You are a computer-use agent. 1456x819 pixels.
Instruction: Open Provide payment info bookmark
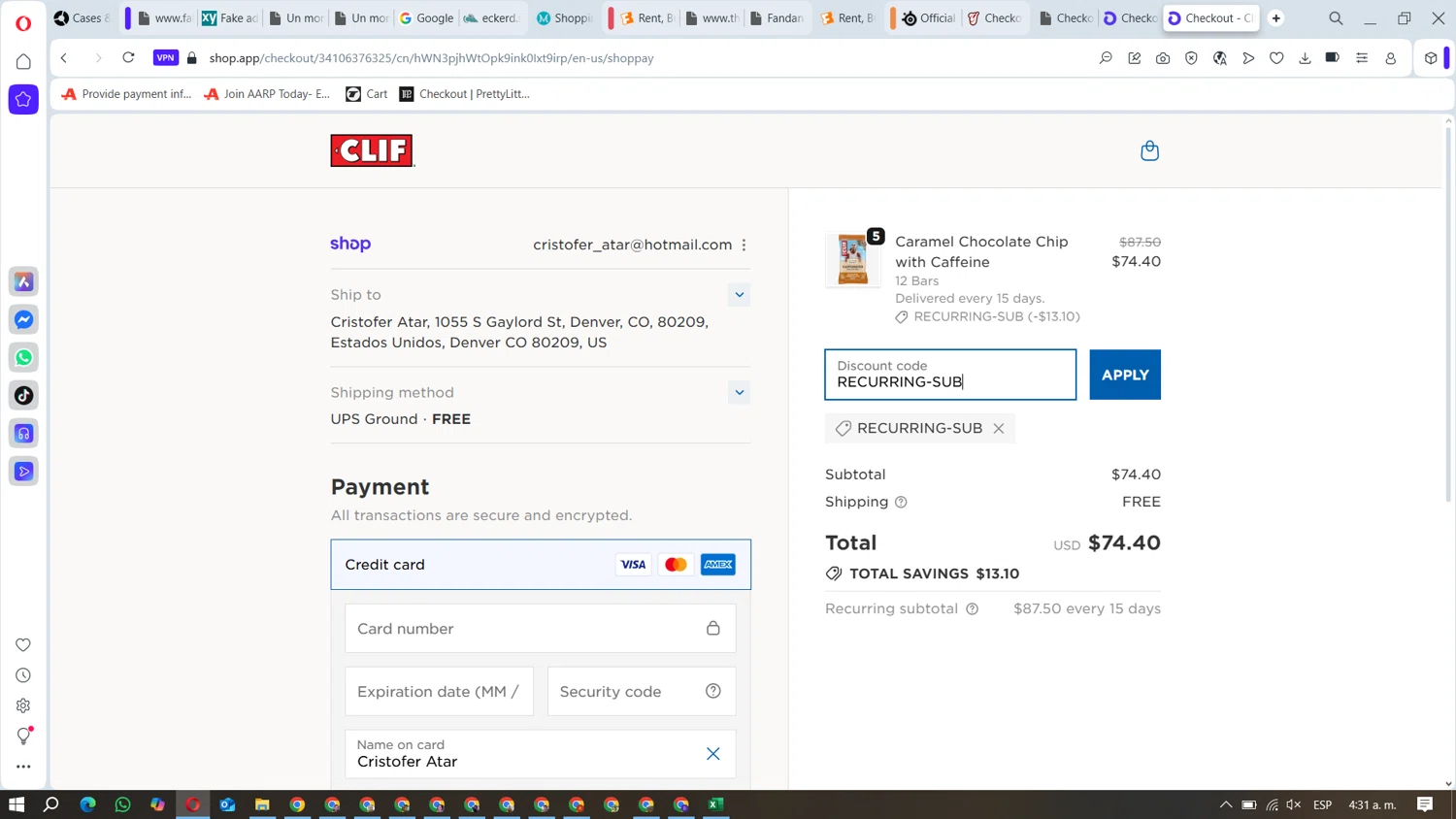pos(126,94)
